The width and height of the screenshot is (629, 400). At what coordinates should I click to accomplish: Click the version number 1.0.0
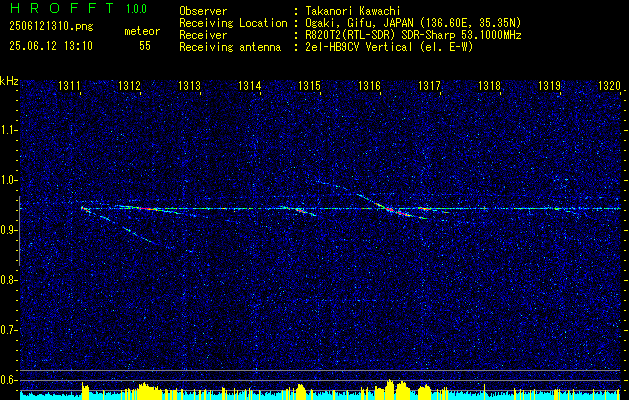click(136, 8)
